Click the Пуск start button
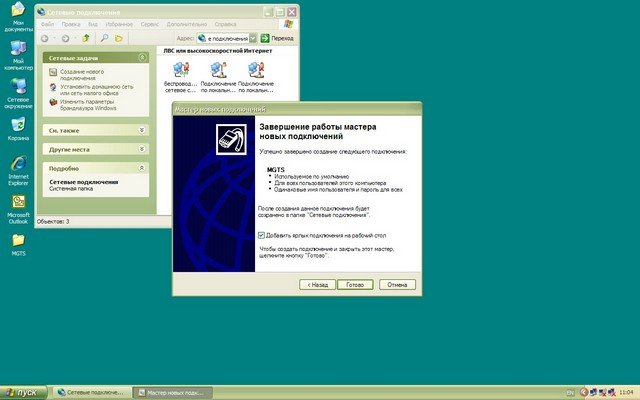Screen dimensions: 640x400 [x=21, y=392]
